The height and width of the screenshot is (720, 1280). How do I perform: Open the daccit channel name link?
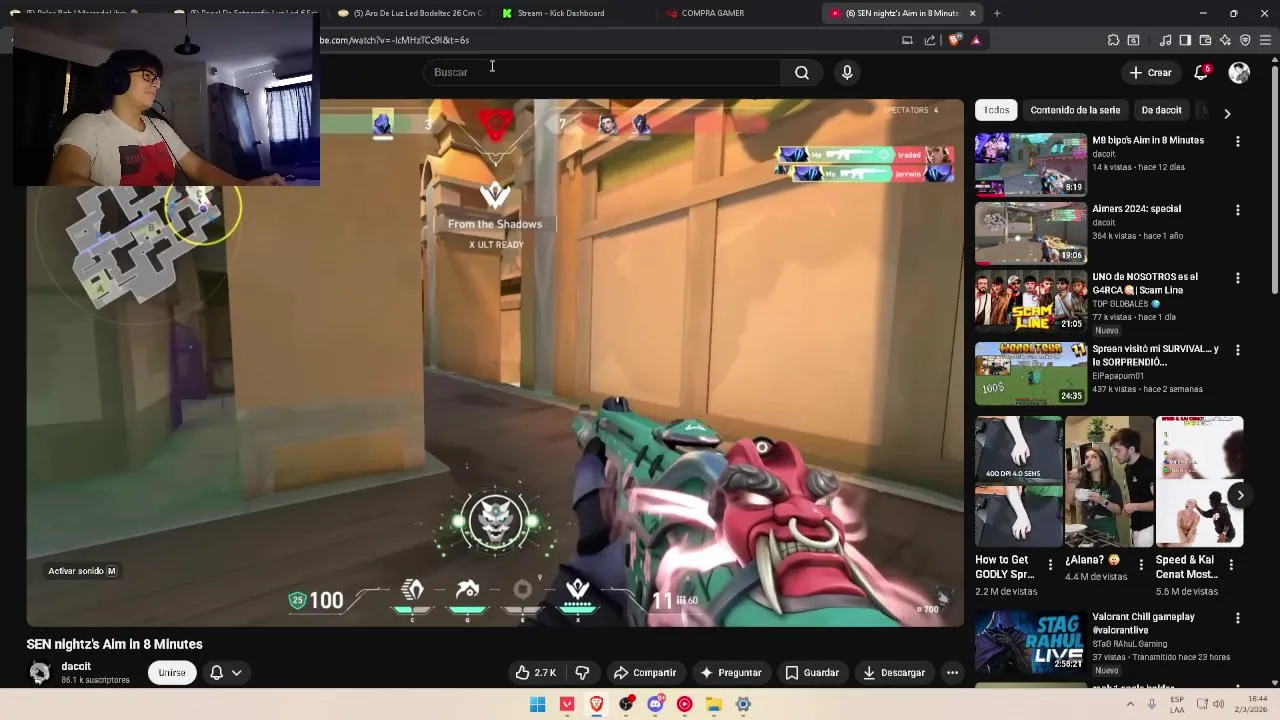click(x=76, y=667)
